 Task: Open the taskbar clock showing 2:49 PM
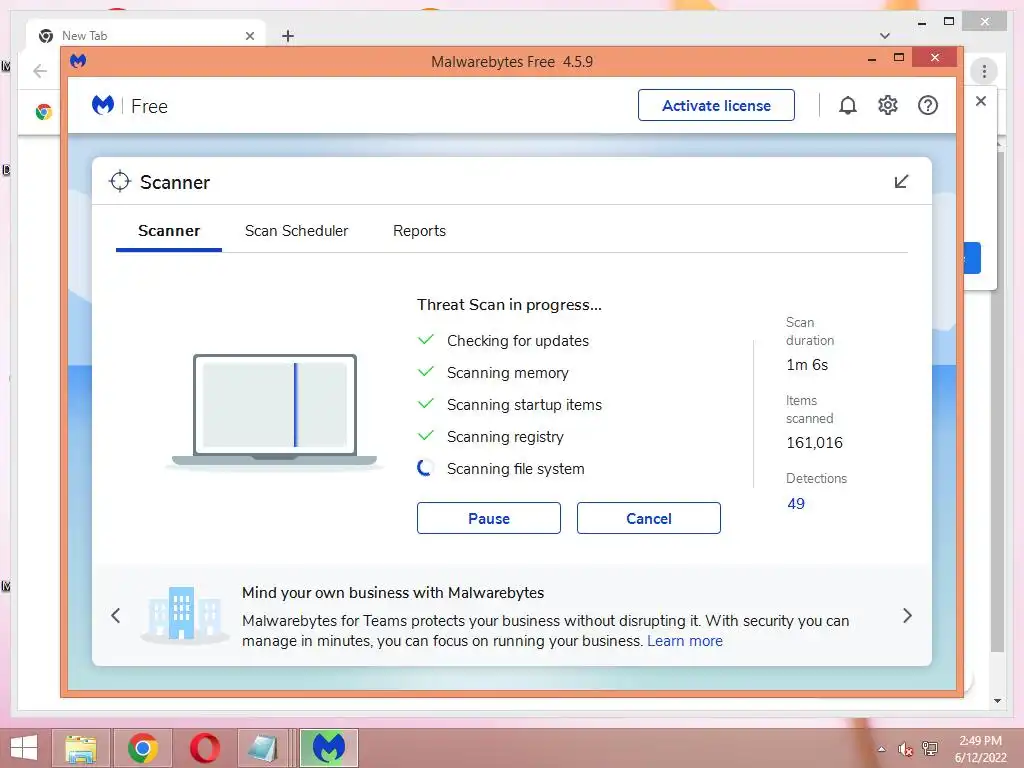click(x=980, y=749)
